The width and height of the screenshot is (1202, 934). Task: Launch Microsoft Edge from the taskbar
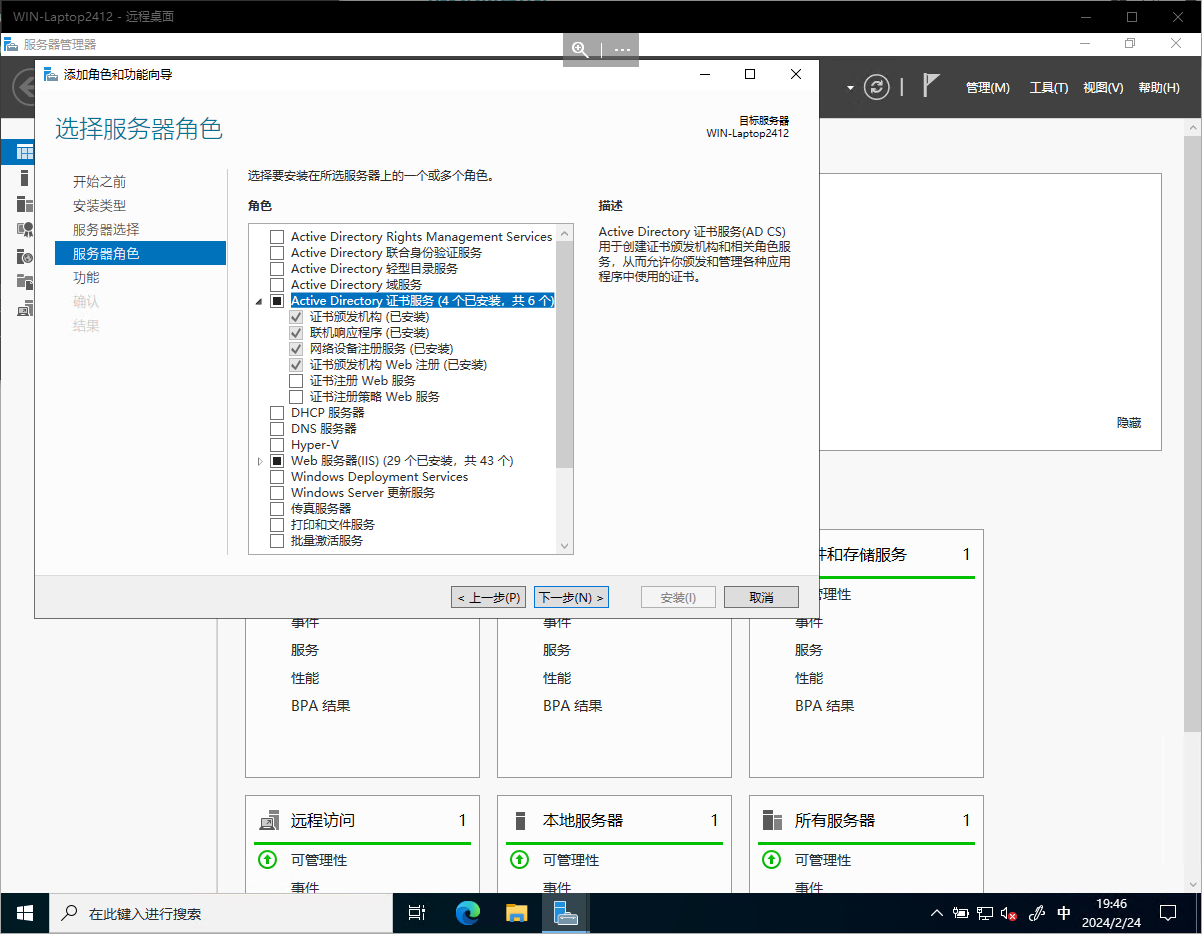click(x=467, y=913)
